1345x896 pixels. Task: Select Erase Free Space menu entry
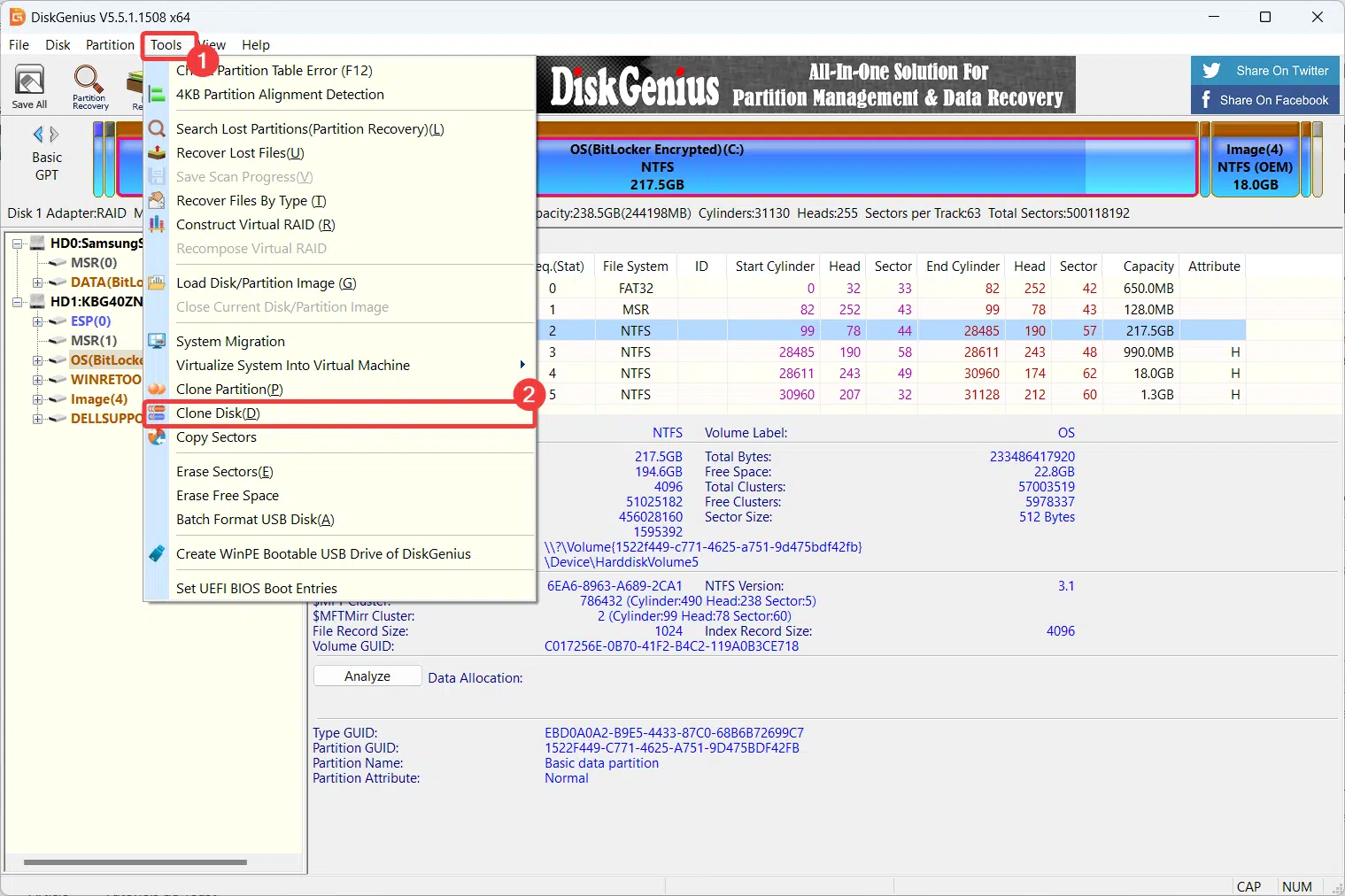pos(228,496)
